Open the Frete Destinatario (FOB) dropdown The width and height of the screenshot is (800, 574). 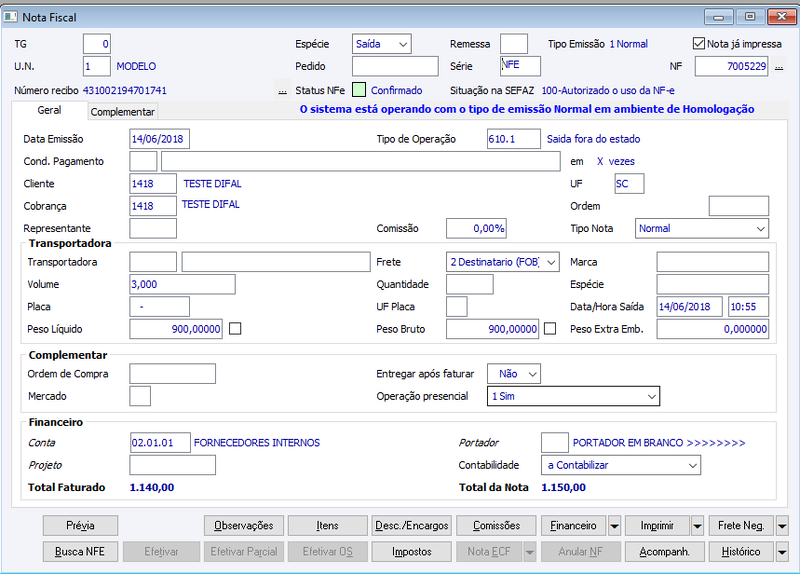click(503, 262)
